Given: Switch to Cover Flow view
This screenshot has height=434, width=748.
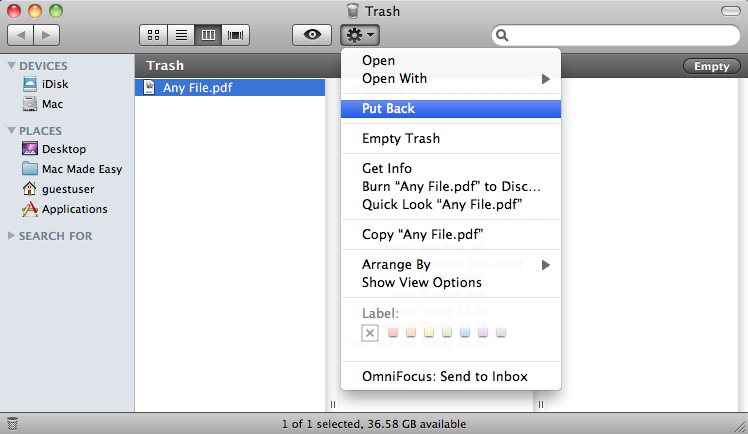Looking at the screenshot, I should pos(237,34).
